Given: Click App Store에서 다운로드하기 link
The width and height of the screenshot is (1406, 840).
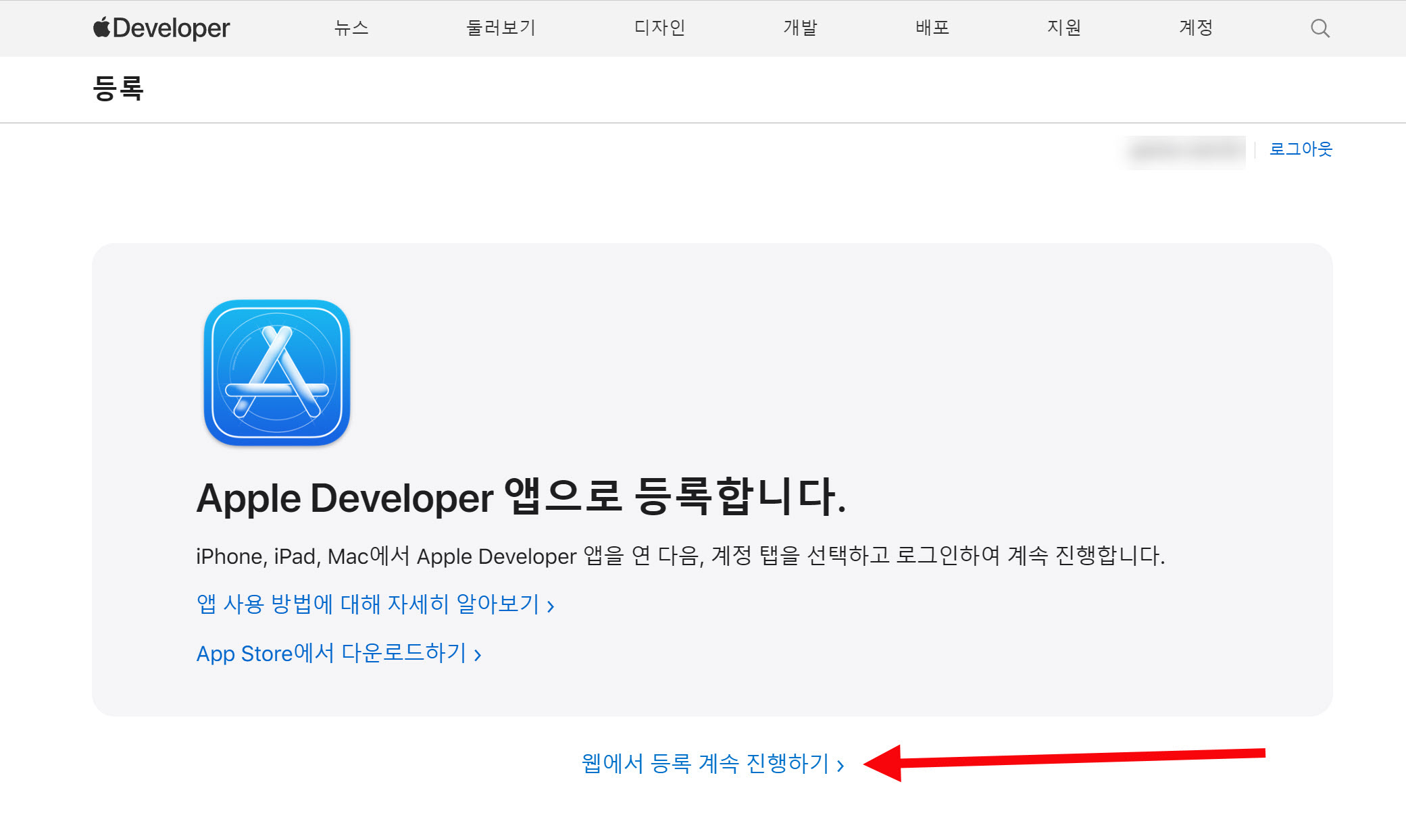Looking at the screenshot, I should pos(332,654).
